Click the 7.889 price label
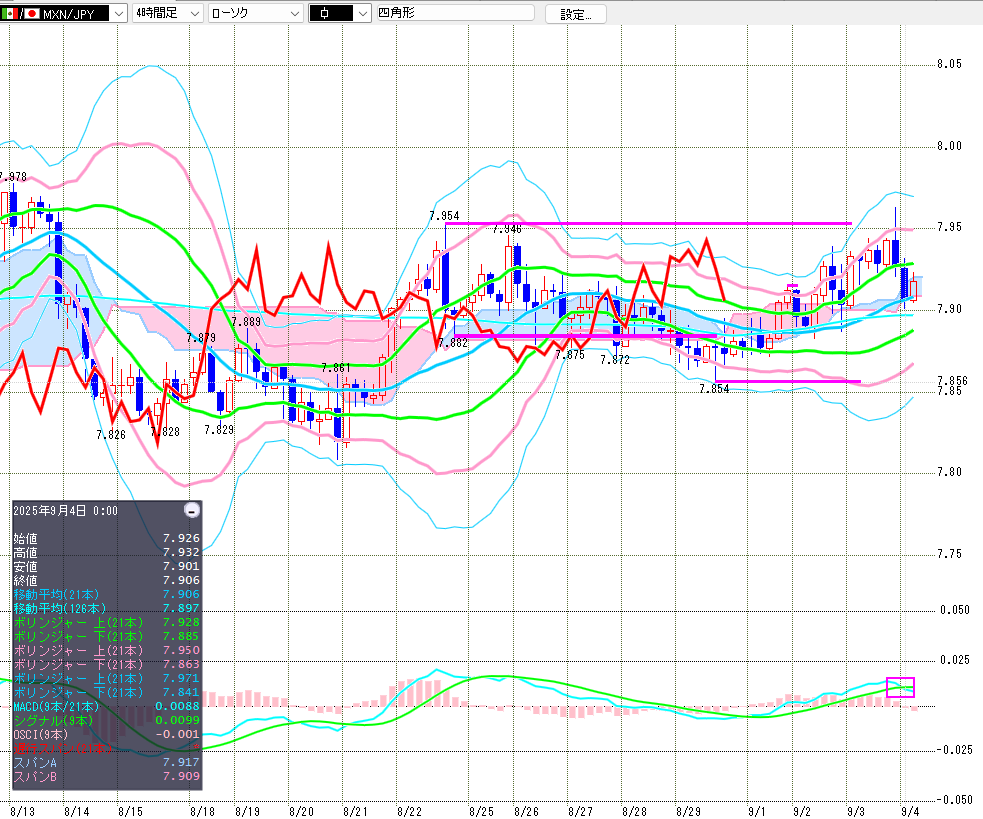This screenshot has width=983, height=819. 246,322
